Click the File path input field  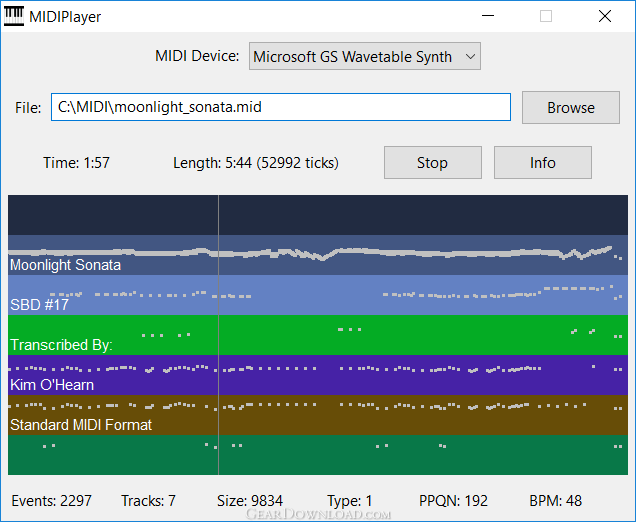[x=281, y=107]
